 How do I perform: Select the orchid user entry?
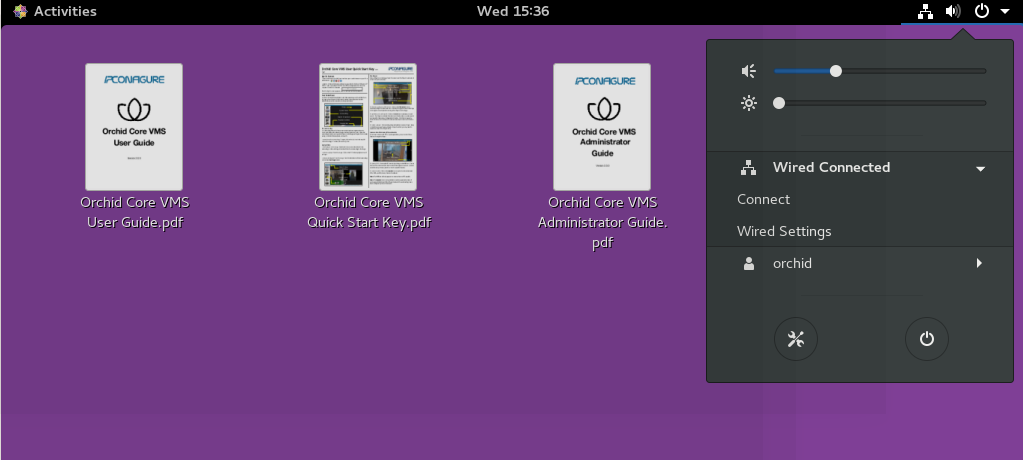tap(860, 264)
